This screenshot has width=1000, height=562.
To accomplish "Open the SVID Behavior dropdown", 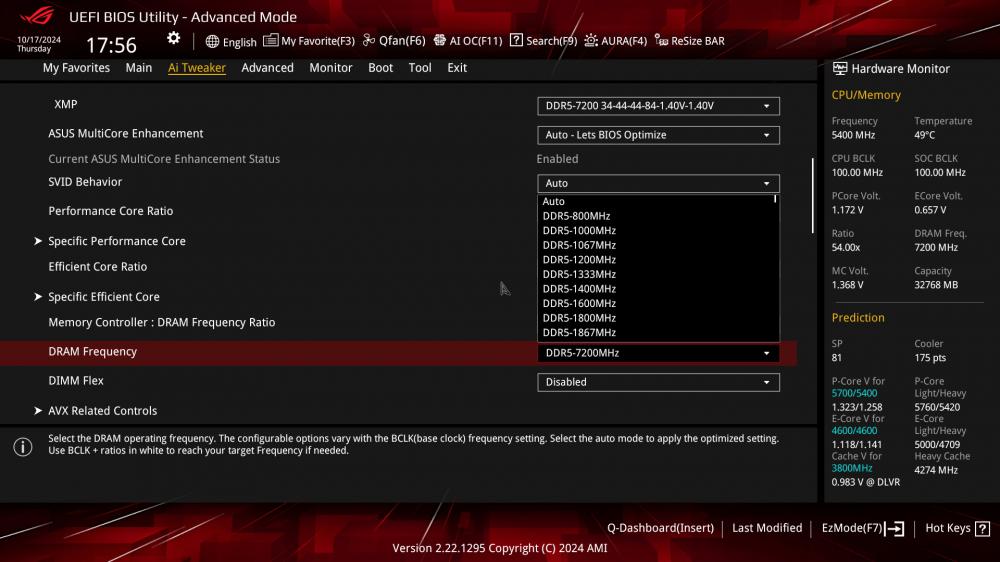I will point(658,183).
